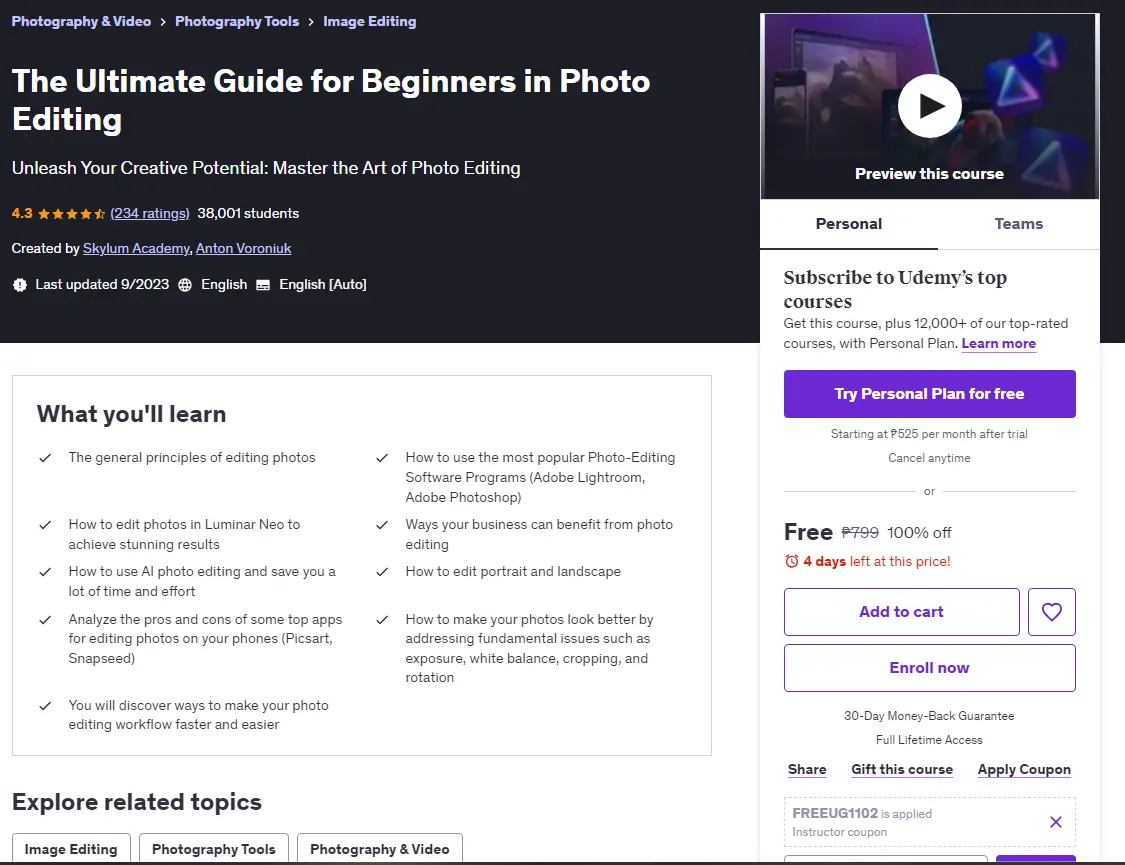Click the globe language icon
1125x865 pixels.
[185, 285]
